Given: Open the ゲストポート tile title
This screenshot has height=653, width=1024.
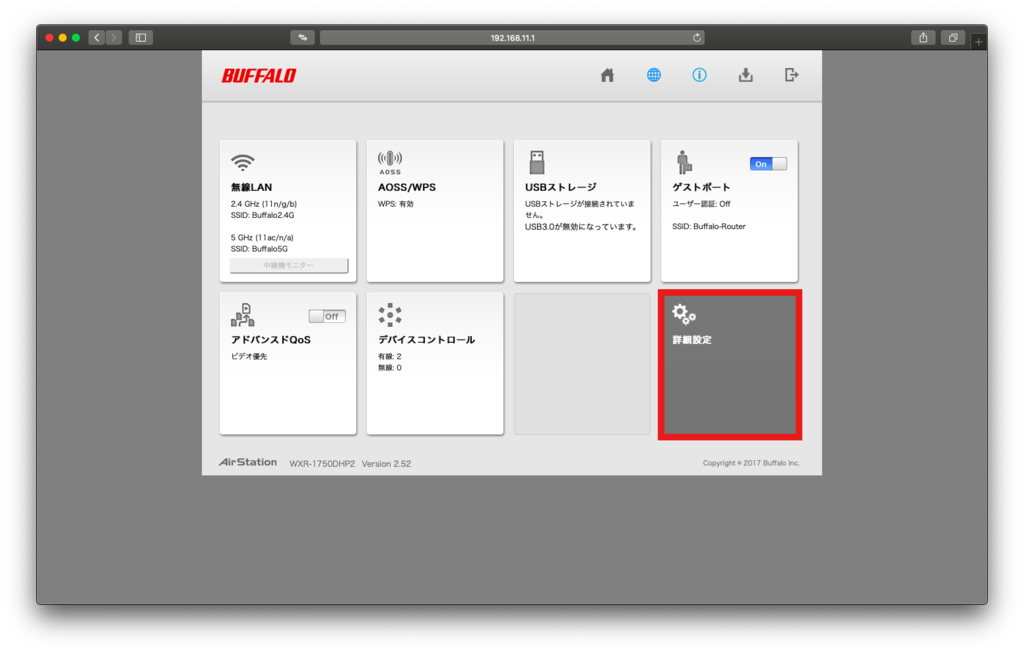Looking at the screenshot, I should [701, 187].
